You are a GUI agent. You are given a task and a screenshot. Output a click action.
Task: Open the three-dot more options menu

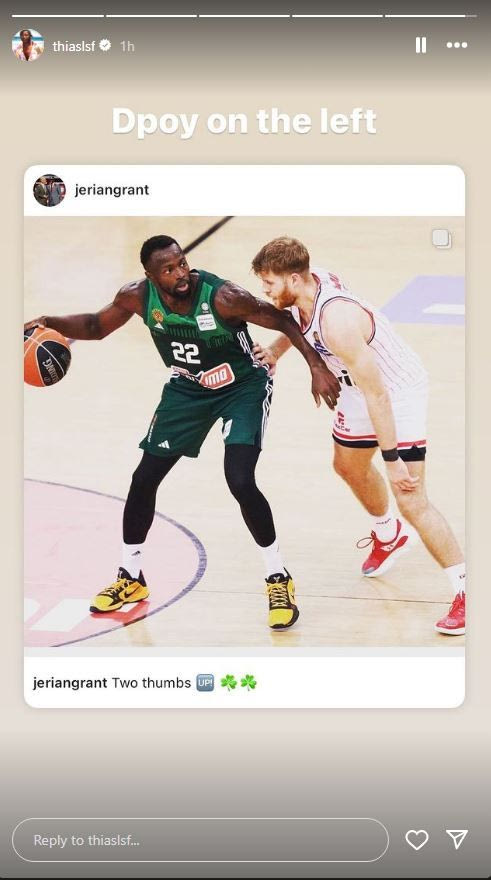(x=457, y=45)
